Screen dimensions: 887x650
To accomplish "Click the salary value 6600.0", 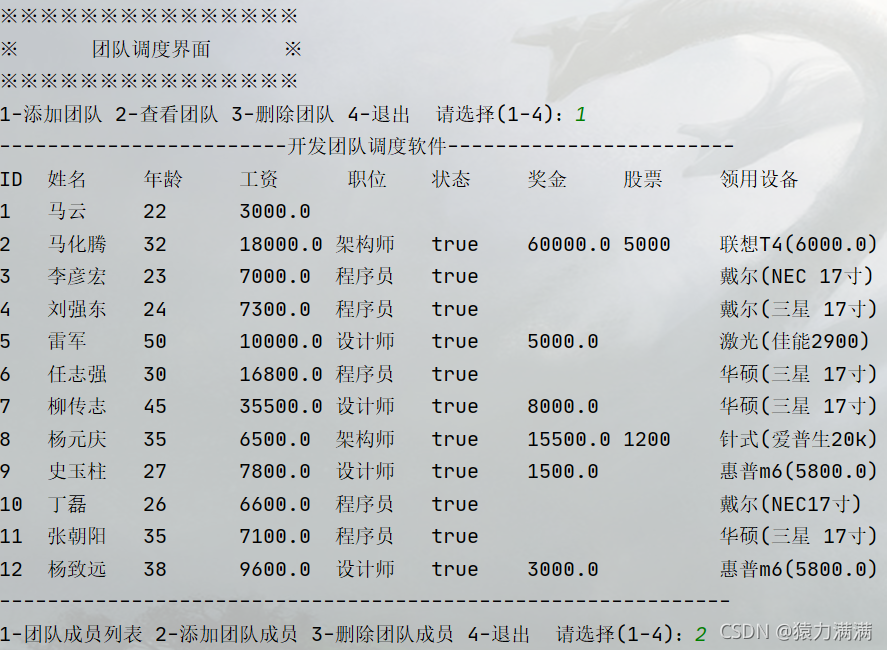I will point(275,505).
